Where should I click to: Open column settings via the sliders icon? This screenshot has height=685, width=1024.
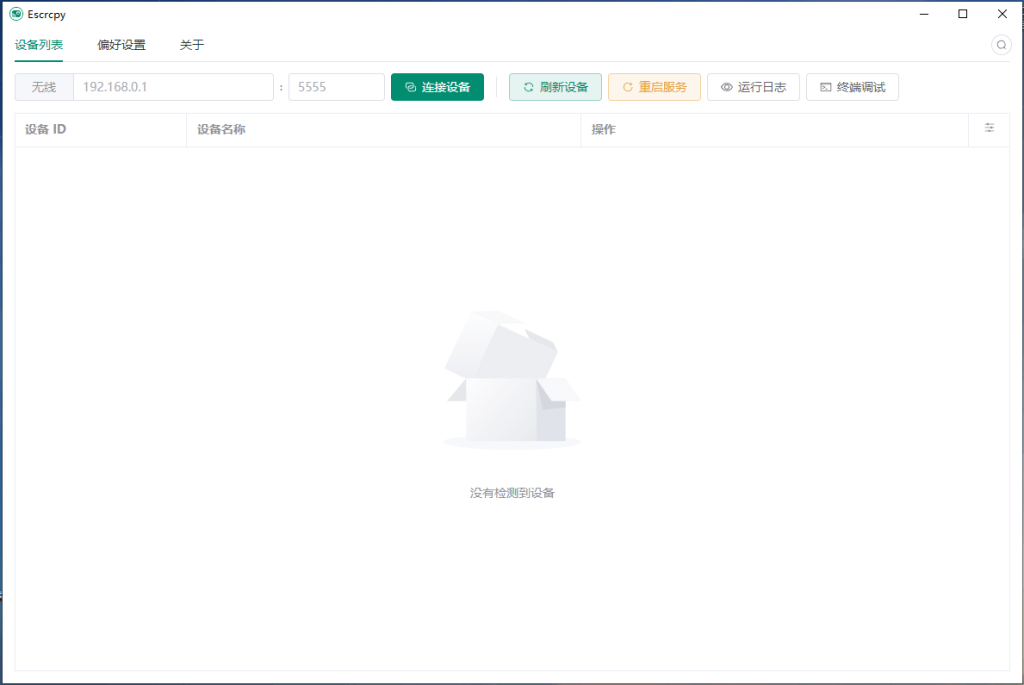click(989, 128)
